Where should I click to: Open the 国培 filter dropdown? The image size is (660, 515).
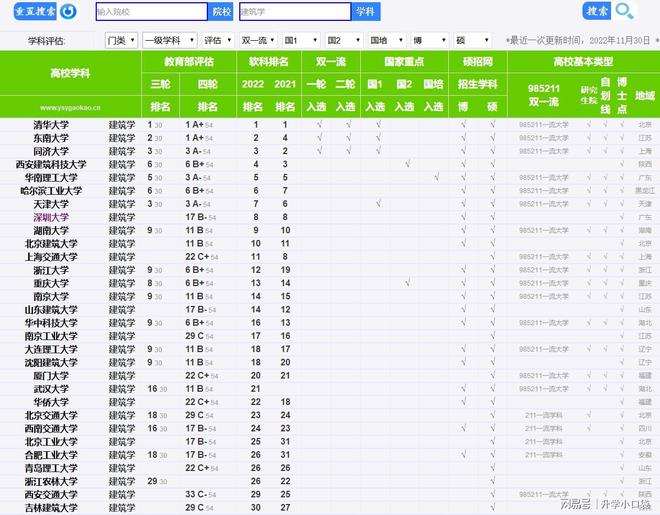point(387,40)
